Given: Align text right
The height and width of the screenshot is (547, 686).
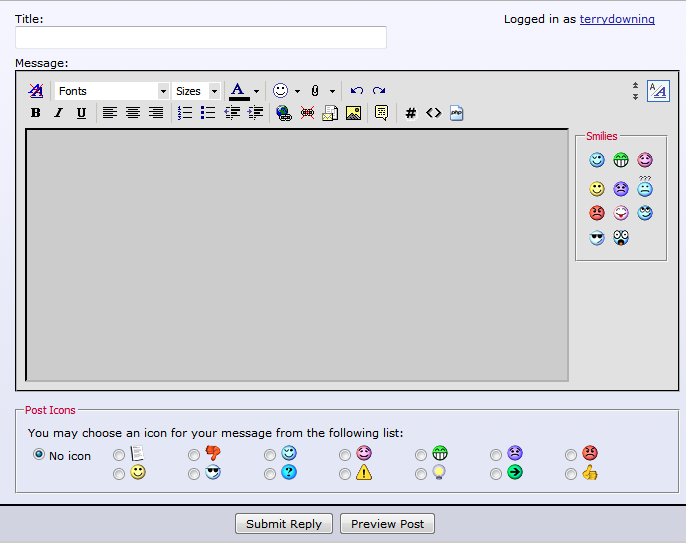Looking at the screenshot, I should [156, 113].
